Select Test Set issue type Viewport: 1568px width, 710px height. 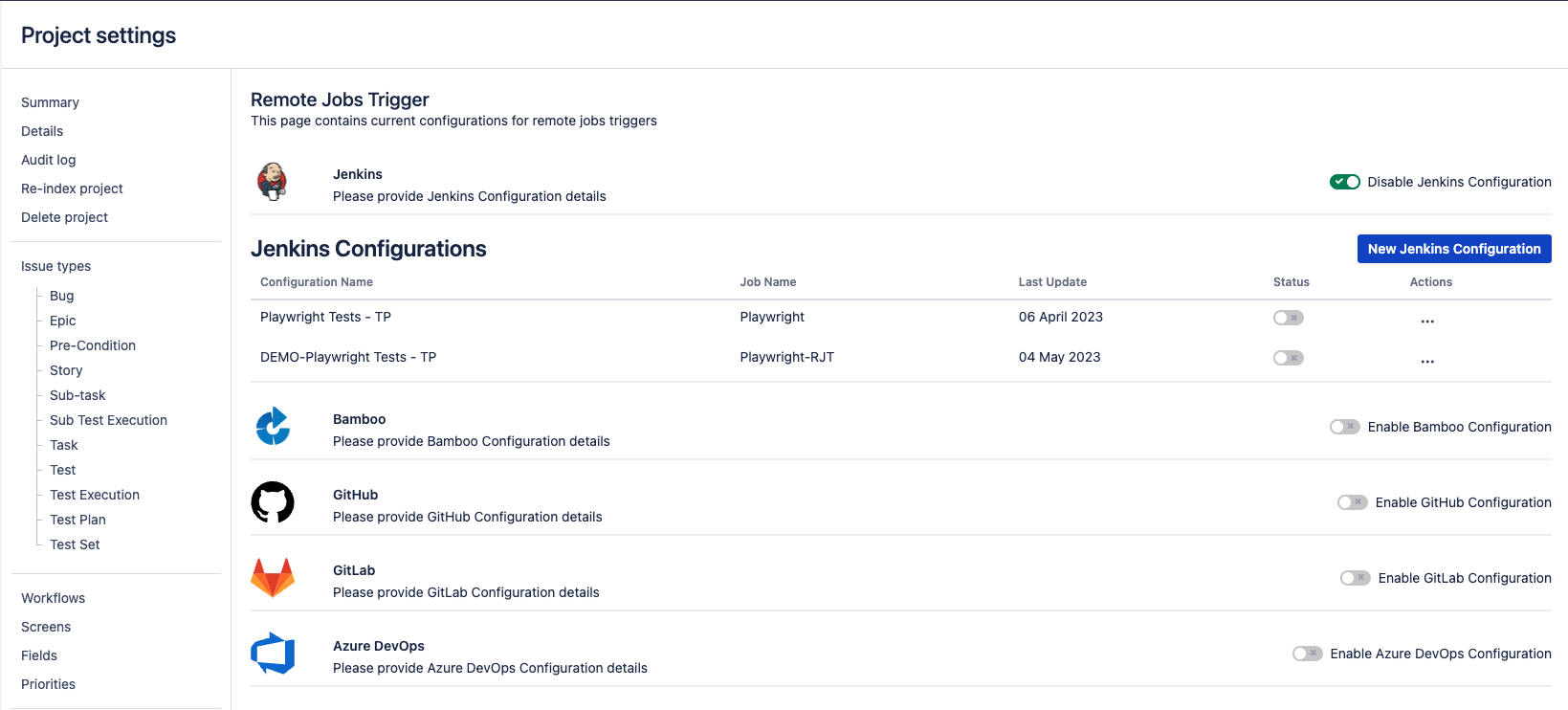click(x=75, y=544)
